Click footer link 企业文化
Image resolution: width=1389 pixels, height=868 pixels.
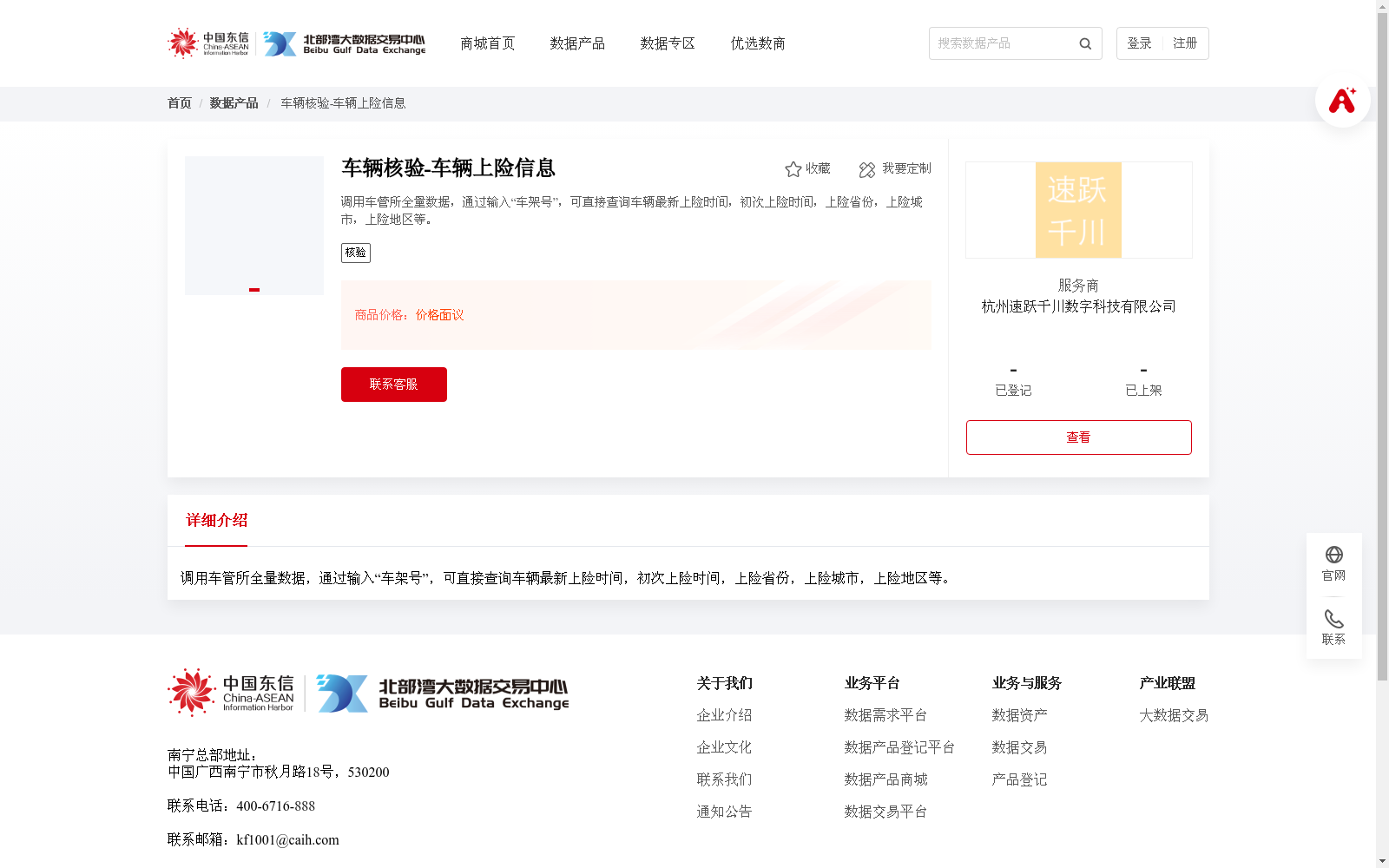[x=724, y=747]
